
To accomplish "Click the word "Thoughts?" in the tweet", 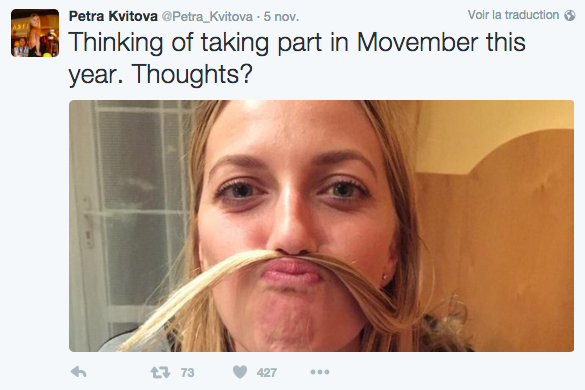I will [x=192, y=74].
